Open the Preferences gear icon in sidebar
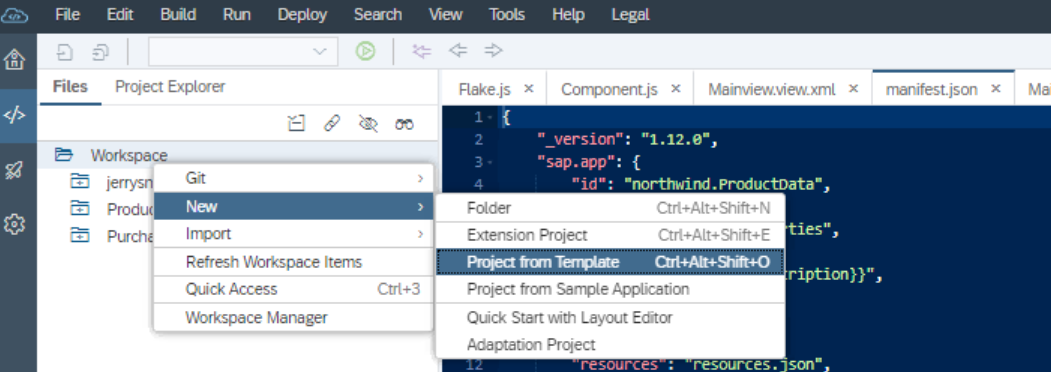This screenshot has width=1051, height=372. (15, 224)
